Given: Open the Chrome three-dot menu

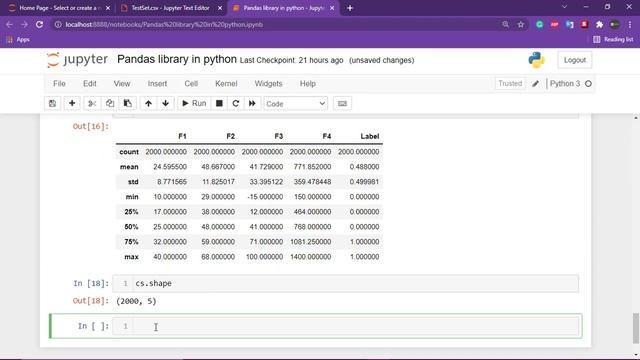Looking at the screenshot, I should [x=630, y=24].
